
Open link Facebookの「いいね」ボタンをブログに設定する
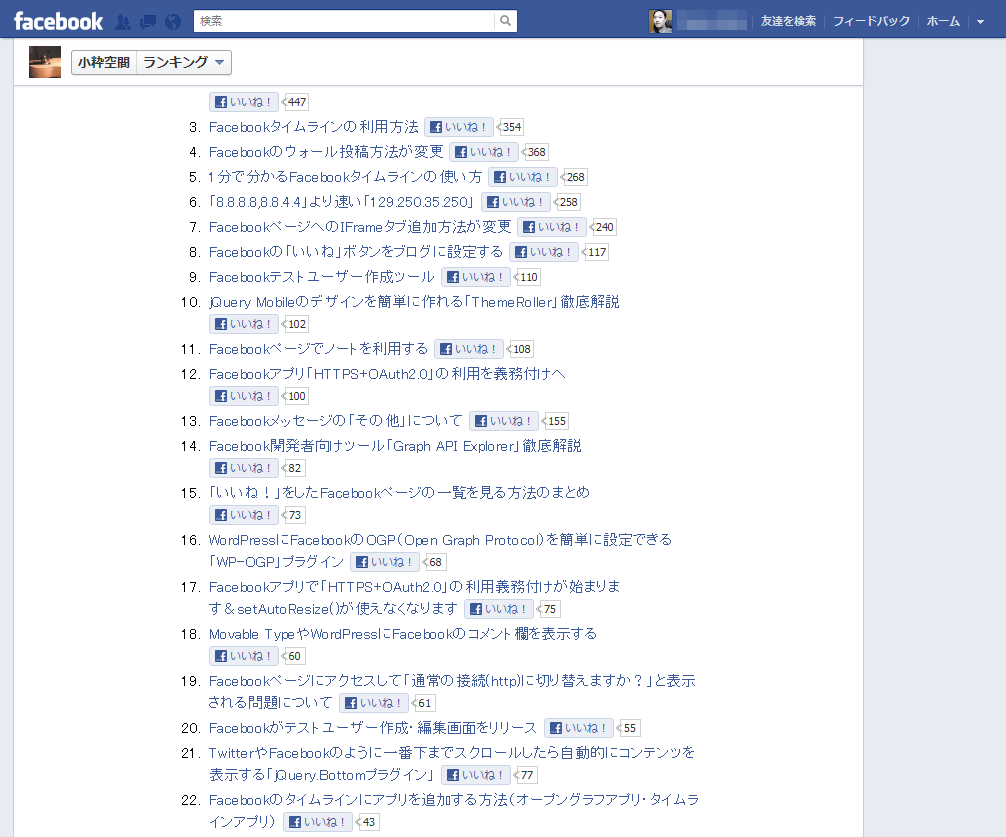(356, 252)
